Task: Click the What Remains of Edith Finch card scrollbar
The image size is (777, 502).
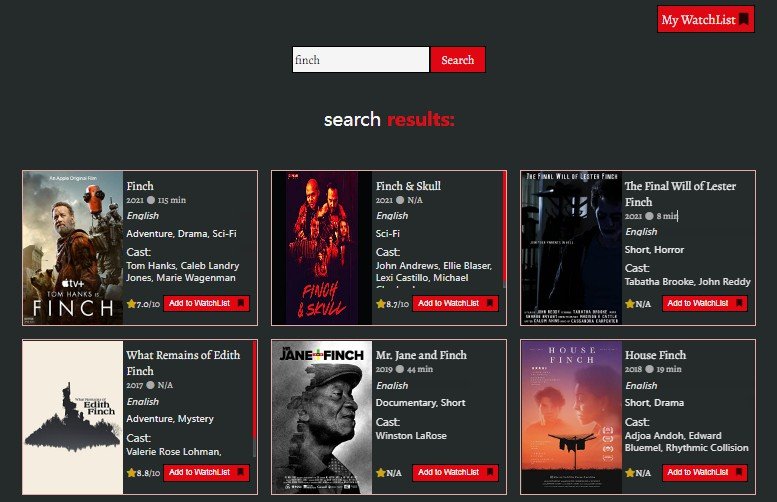Action: [x=255, y=398]
